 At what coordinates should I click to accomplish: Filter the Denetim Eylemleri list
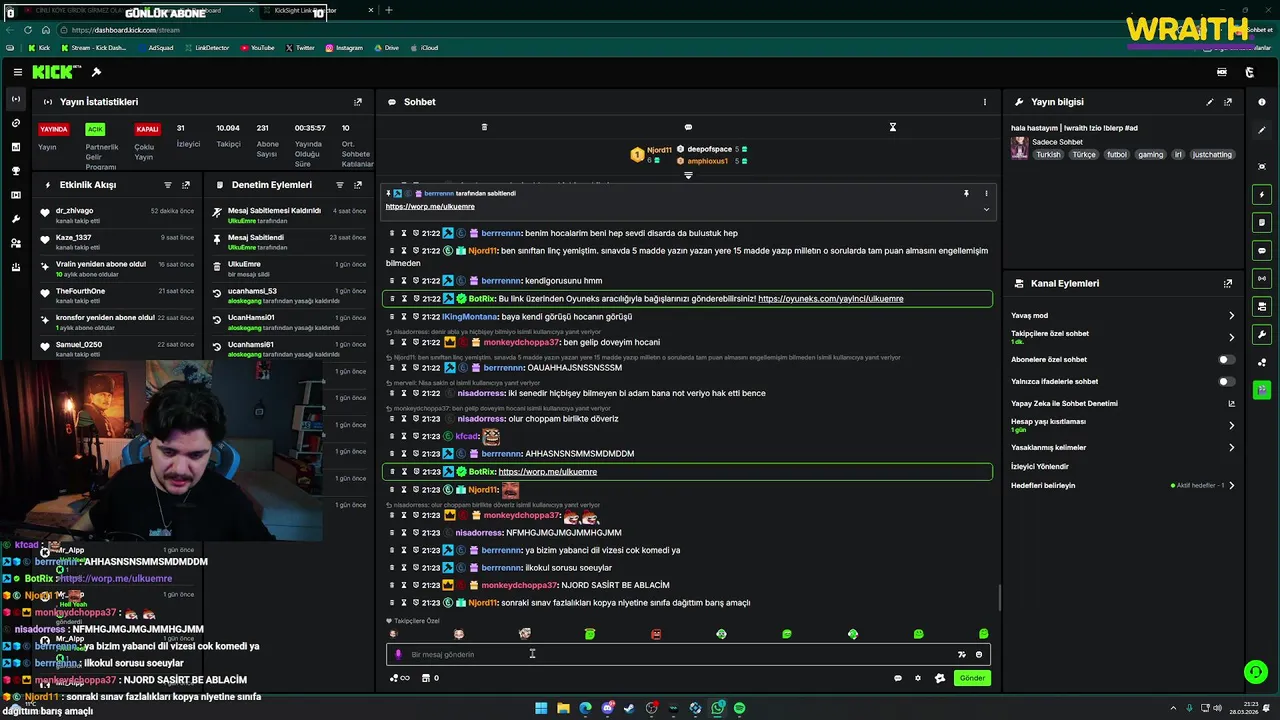339,185
